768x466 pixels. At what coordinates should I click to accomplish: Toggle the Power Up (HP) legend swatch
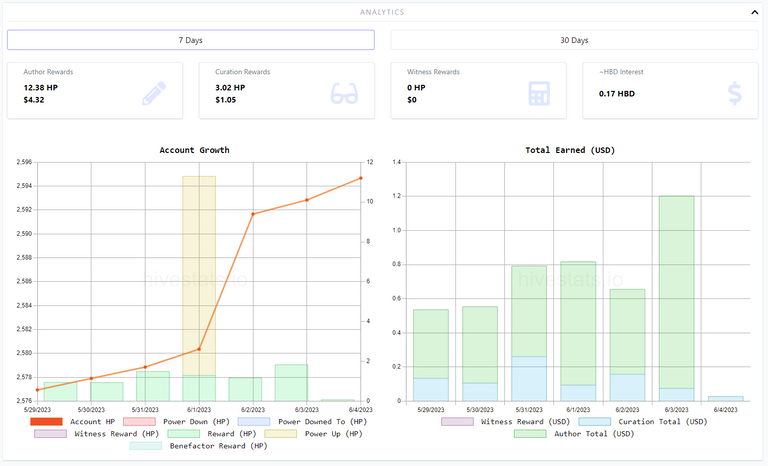[x=281, y=434]
